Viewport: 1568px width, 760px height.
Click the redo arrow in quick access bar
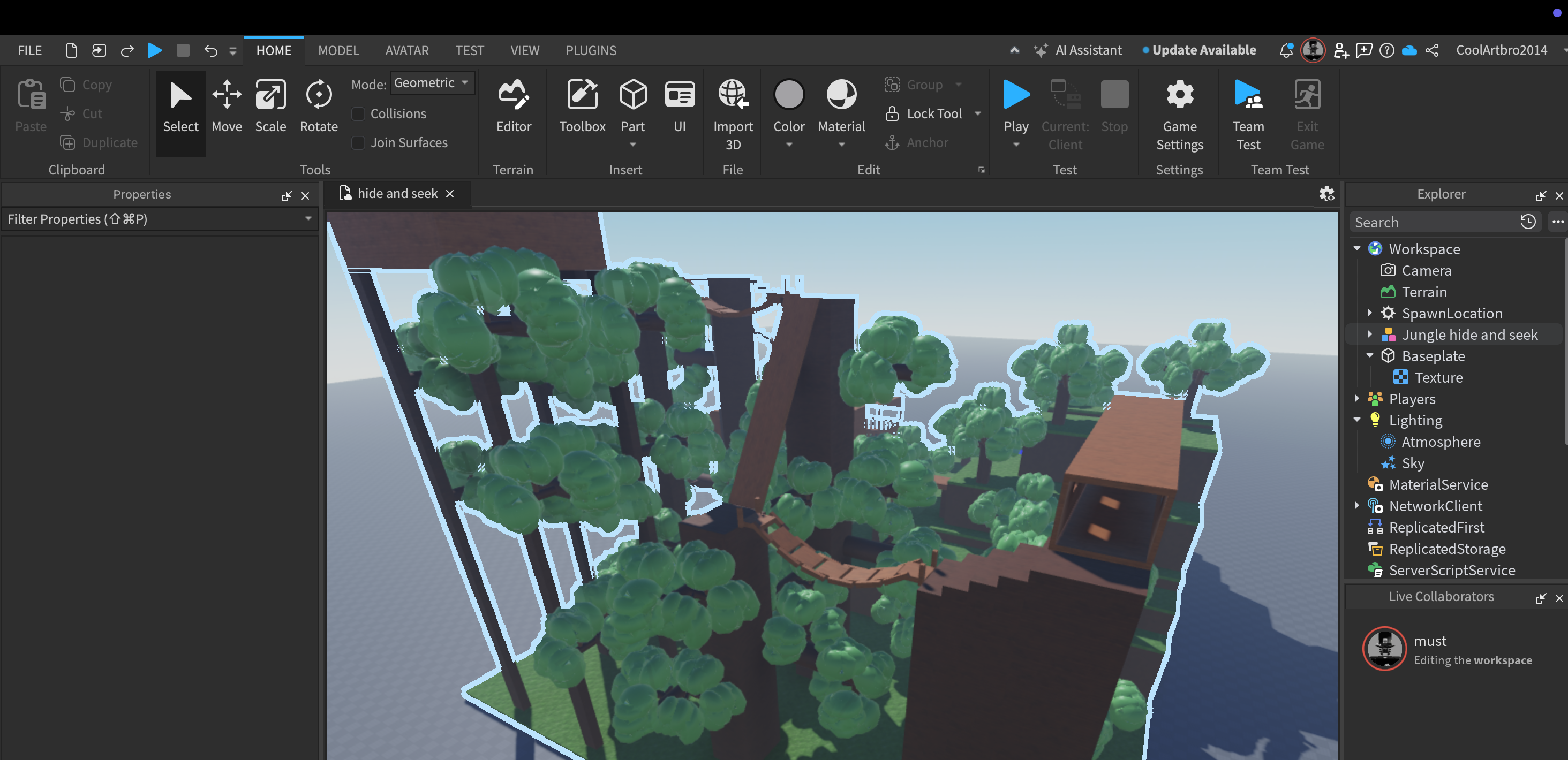coord(126,50)
